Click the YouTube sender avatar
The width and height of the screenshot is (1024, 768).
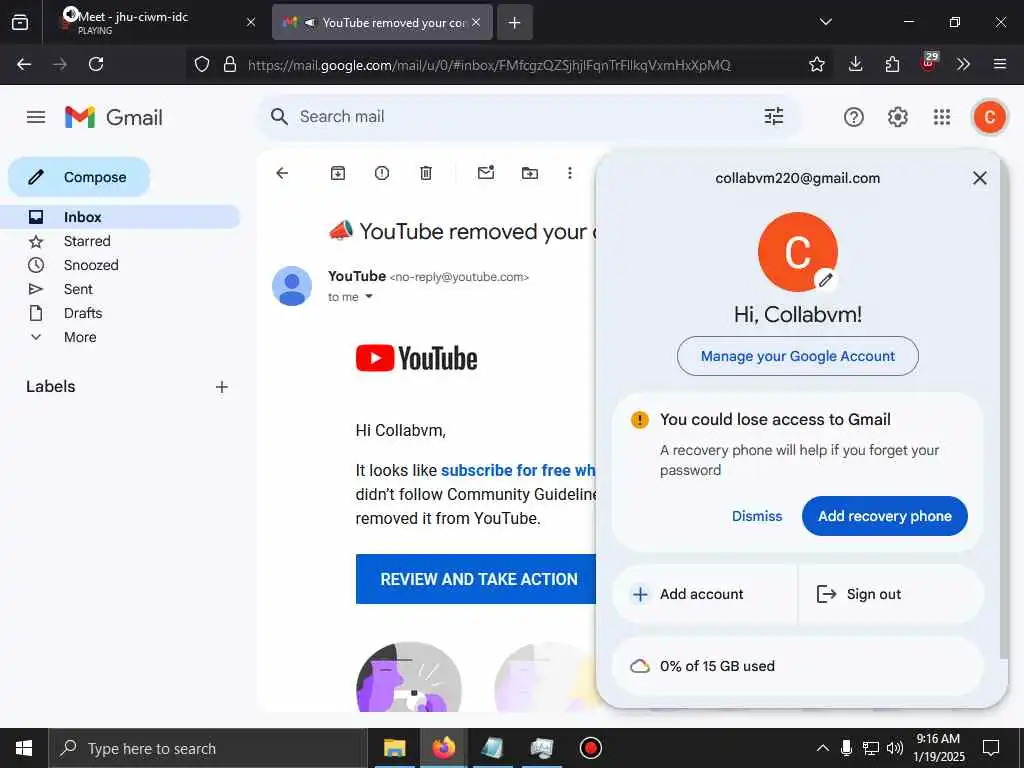tap(291, 286)
